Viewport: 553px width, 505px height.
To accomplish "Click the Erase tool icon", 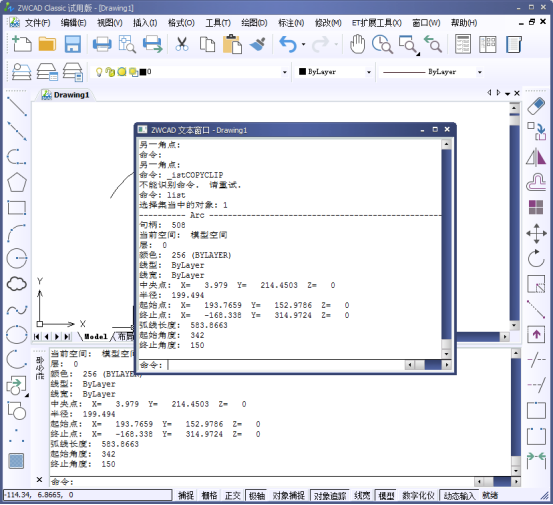I will 536,107.
